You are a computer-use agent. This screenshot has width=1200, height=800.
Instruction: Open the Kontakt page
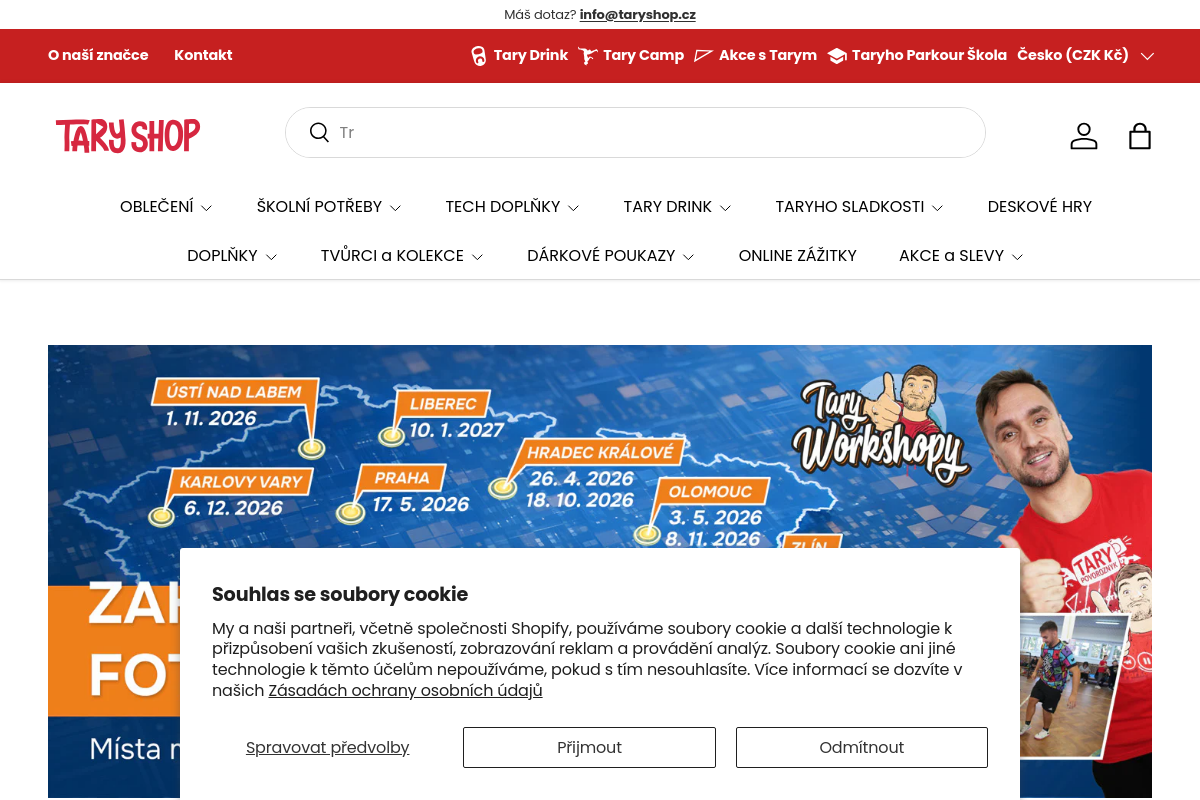click(203, 55)
